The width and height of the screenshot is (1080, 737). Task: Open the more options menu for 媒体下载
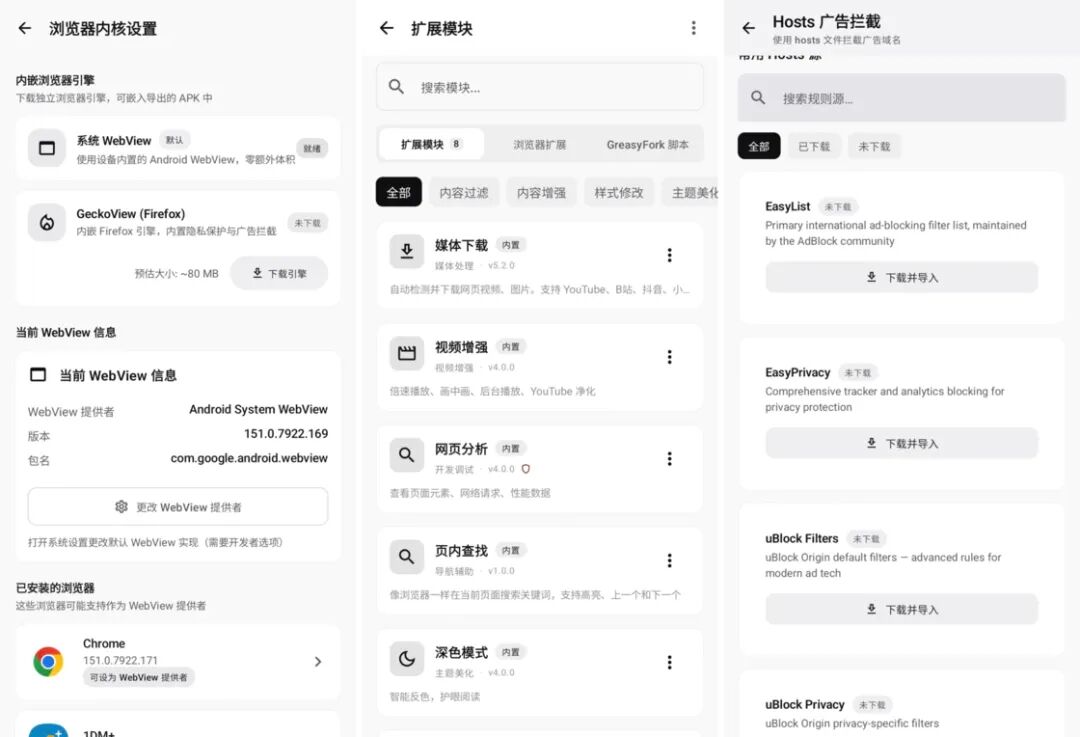[669, 255]
